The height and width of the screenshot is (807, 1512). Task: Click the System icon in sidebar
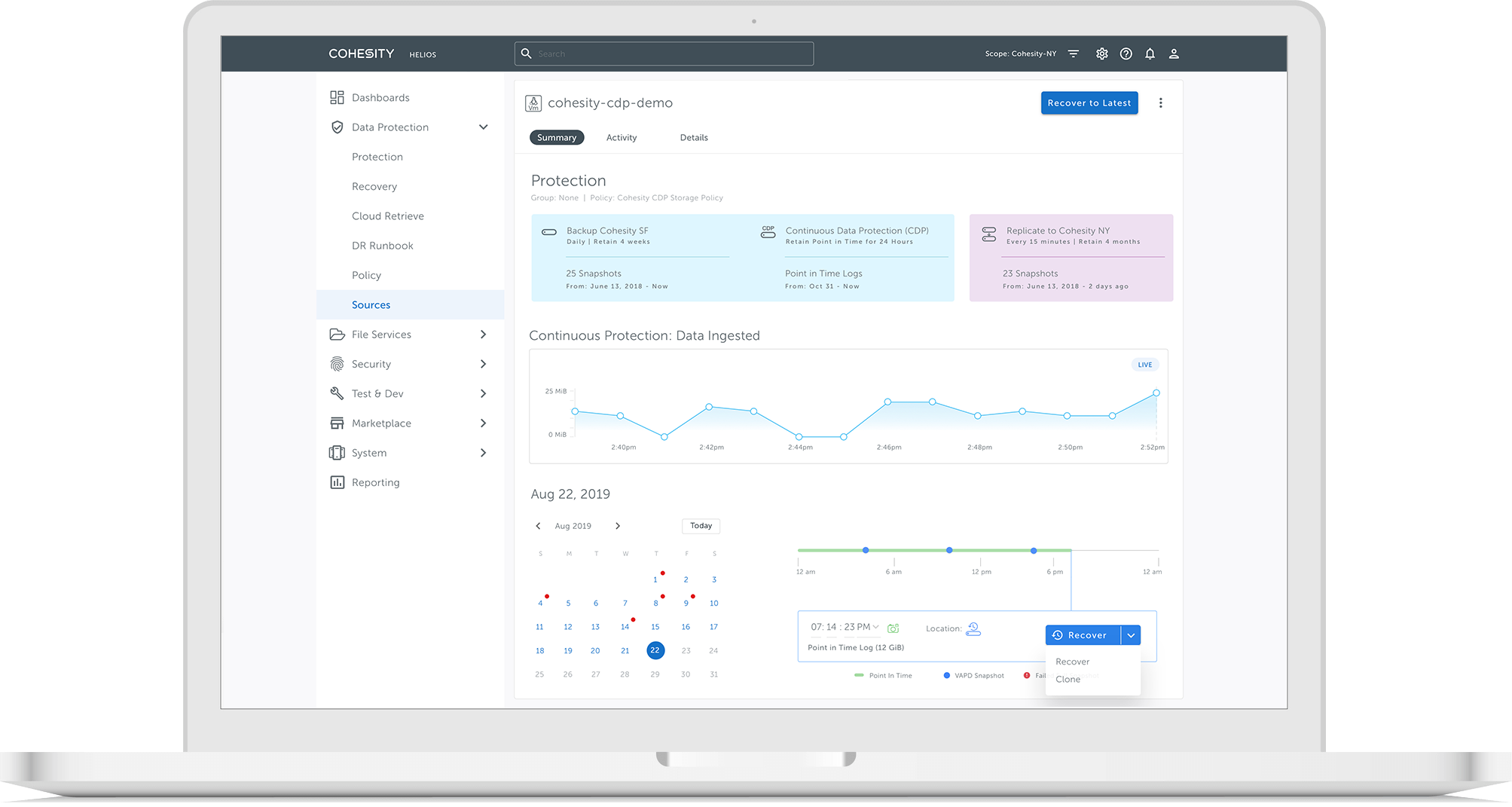(x=337, y=453)
